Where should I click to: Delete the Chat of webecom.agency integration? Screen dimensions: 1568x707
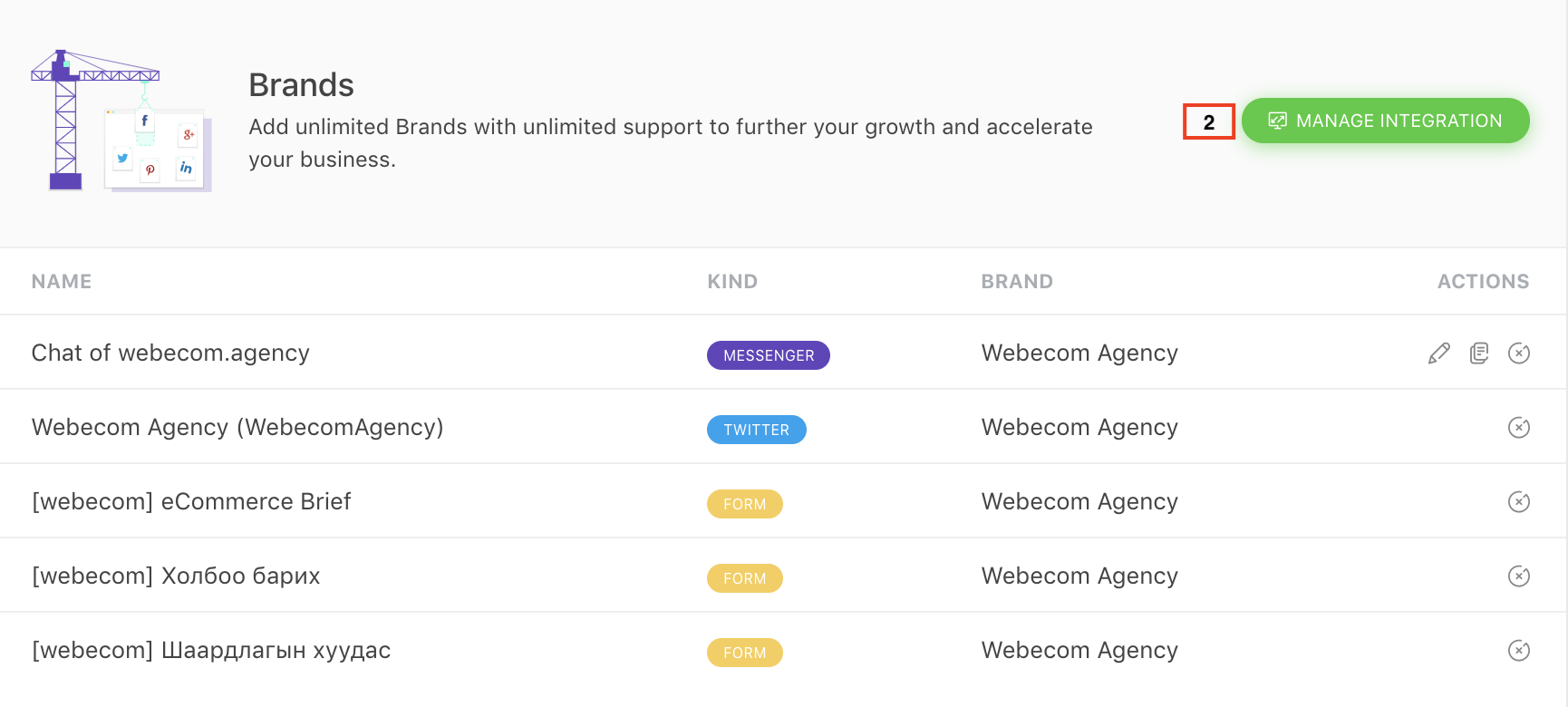tap(1519, 353)
